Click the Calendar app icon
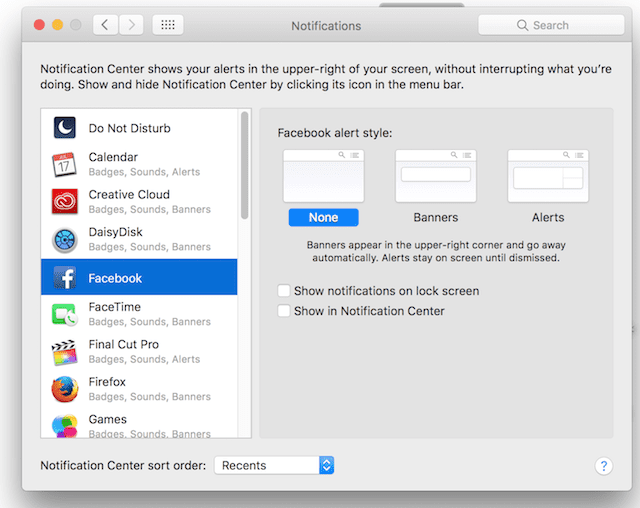Viewport: 640px width, 508px height. [x=64, y=164]
